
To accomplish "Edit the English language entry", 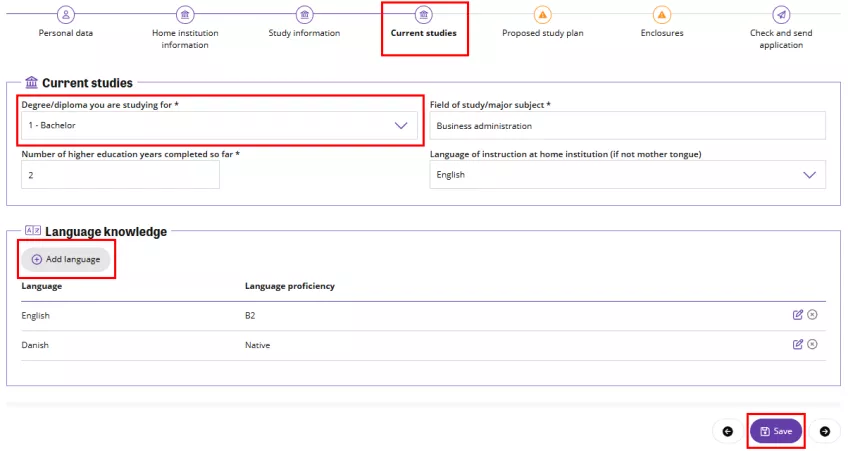I will 798,315.
